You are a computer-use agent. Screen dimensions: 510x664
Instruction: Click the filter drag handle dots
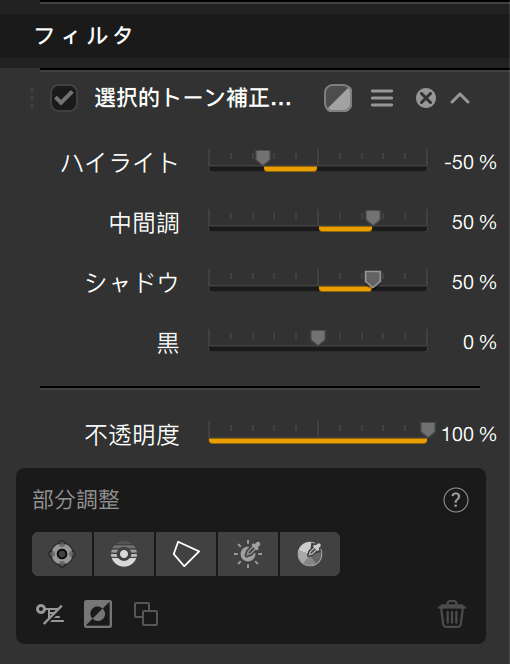click(32, 98)
